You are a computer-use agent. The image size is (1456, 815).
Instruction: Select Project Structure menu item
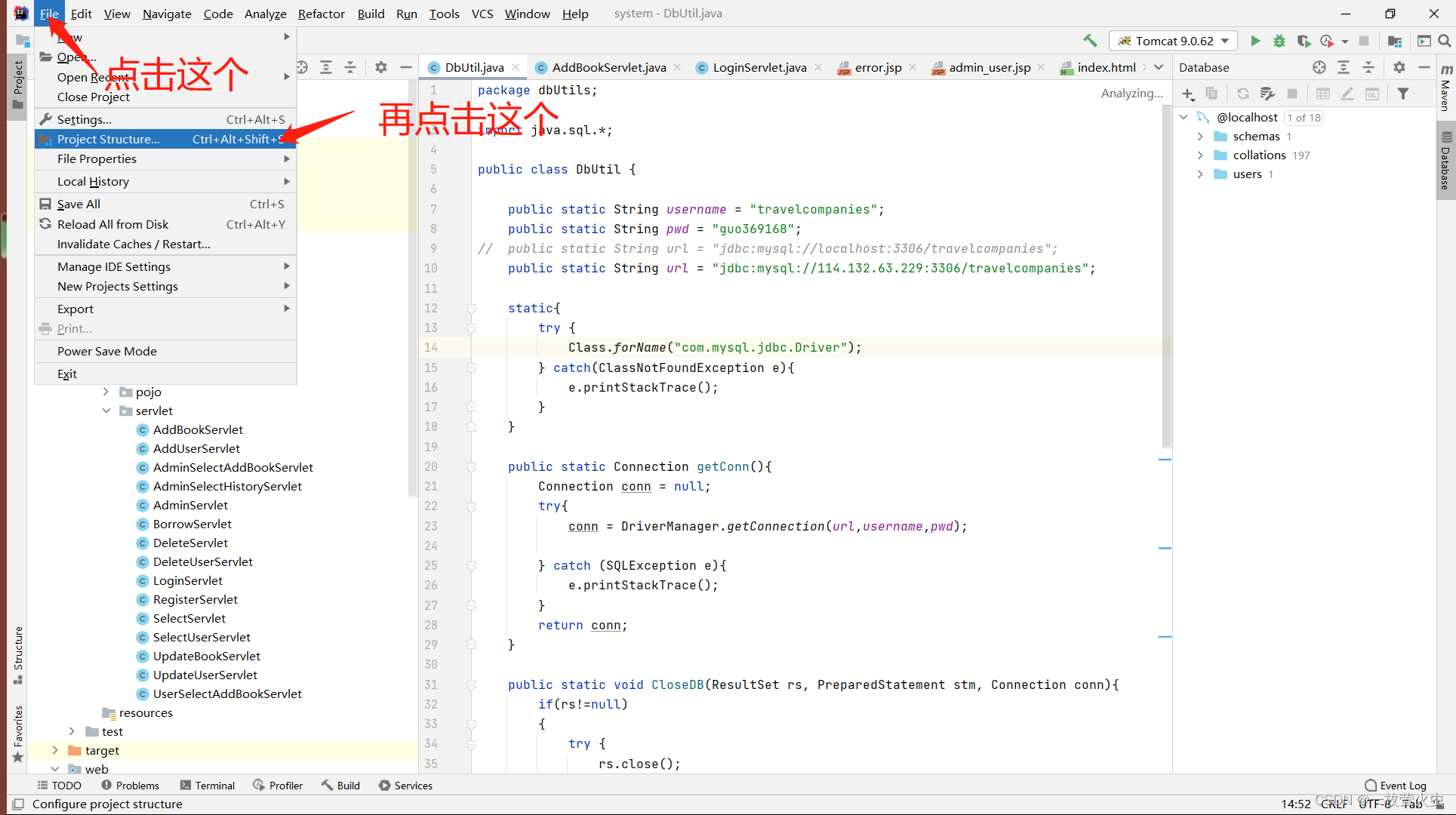pos(109,139)
